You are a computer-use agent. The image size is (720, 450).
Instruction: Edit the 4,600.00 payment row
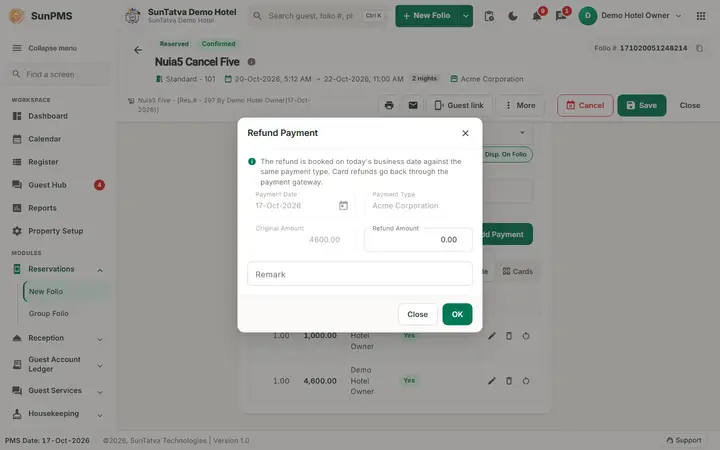pyautogui.click(x=492, y=381)
